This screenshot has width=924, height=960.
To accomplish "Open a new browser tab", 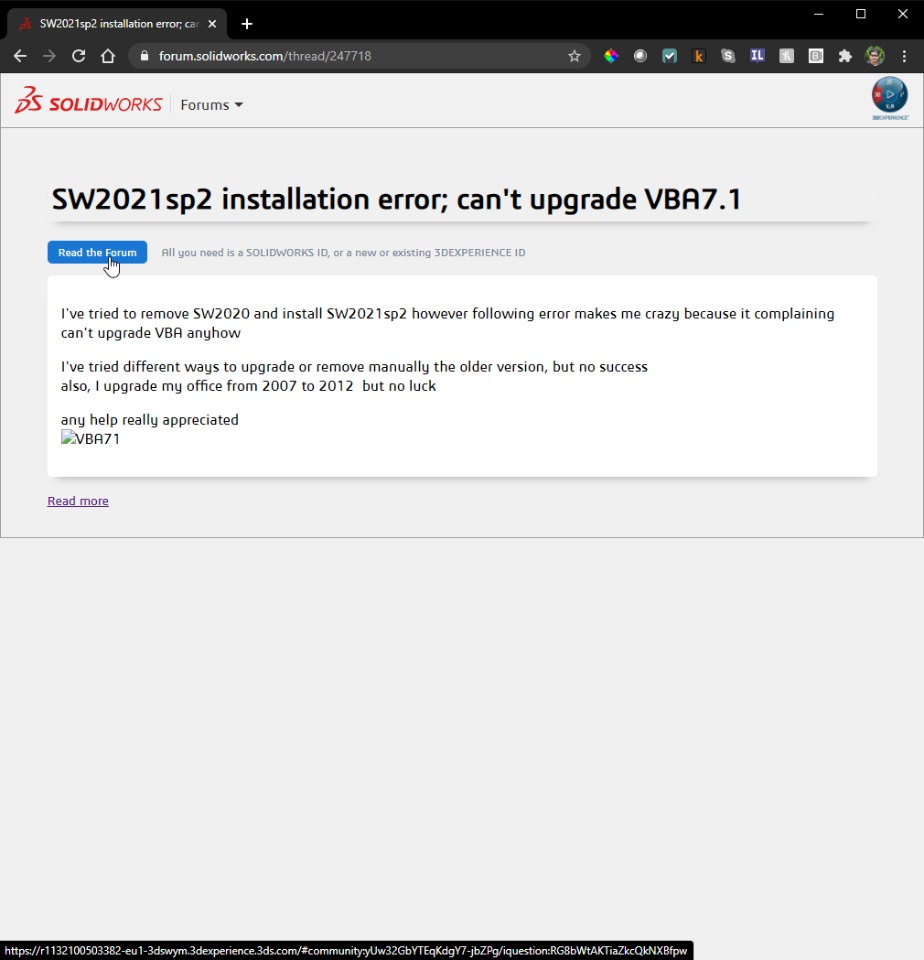I will tap(247, 24).
